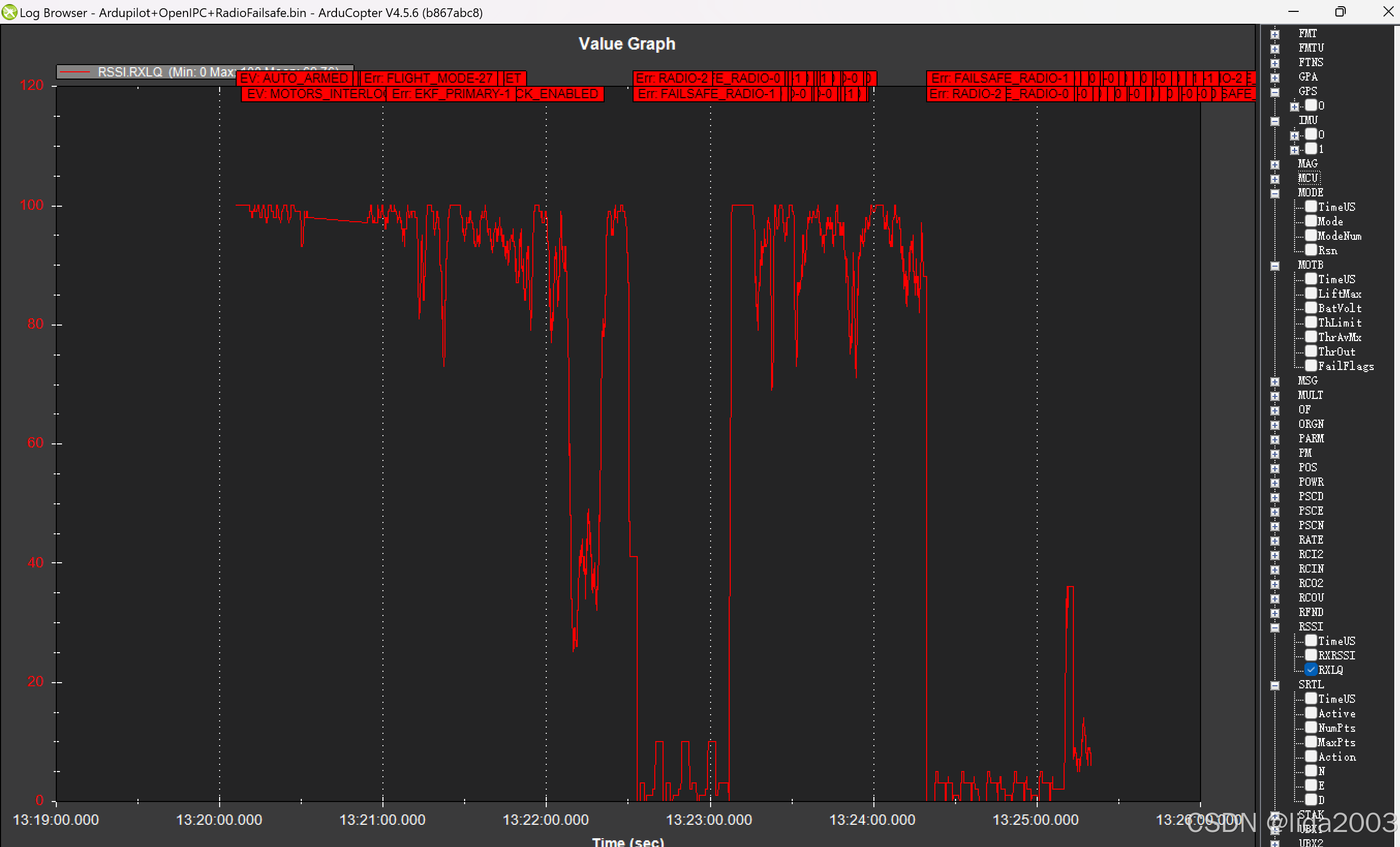Click the EV: AUTO_ARMED event marker
This screenshot has height=847, width=1400.
pyautogui.click(x=295, y=79)
